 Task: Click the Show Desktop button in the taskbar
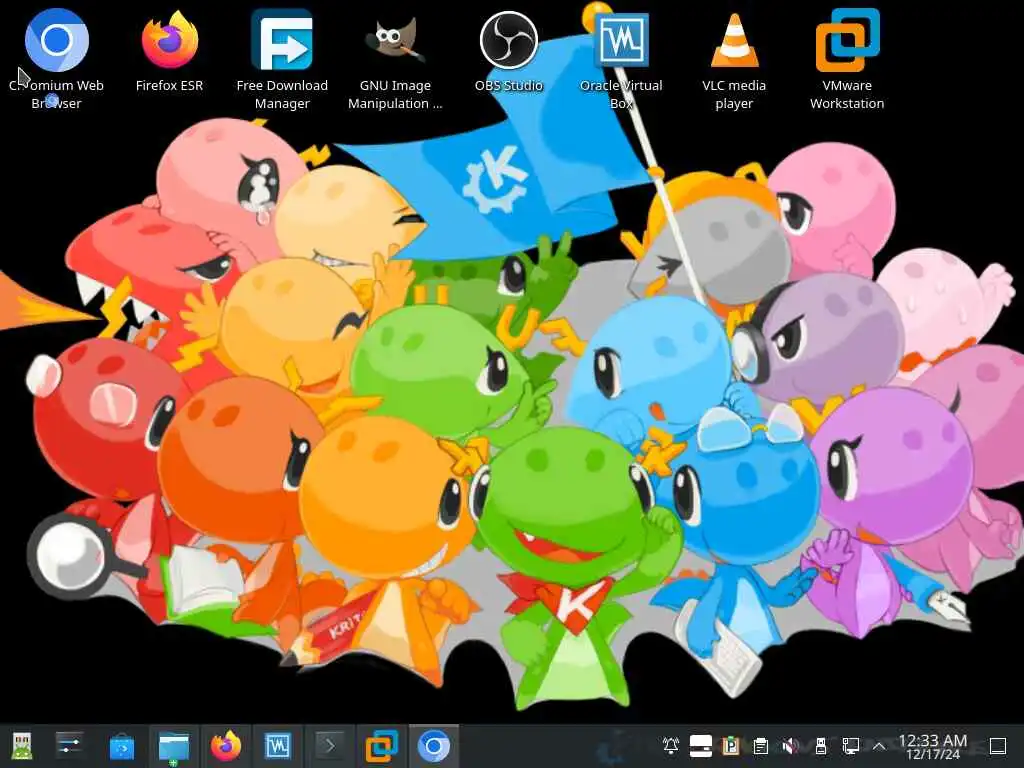pyautogui.click(x=998, y=746)
